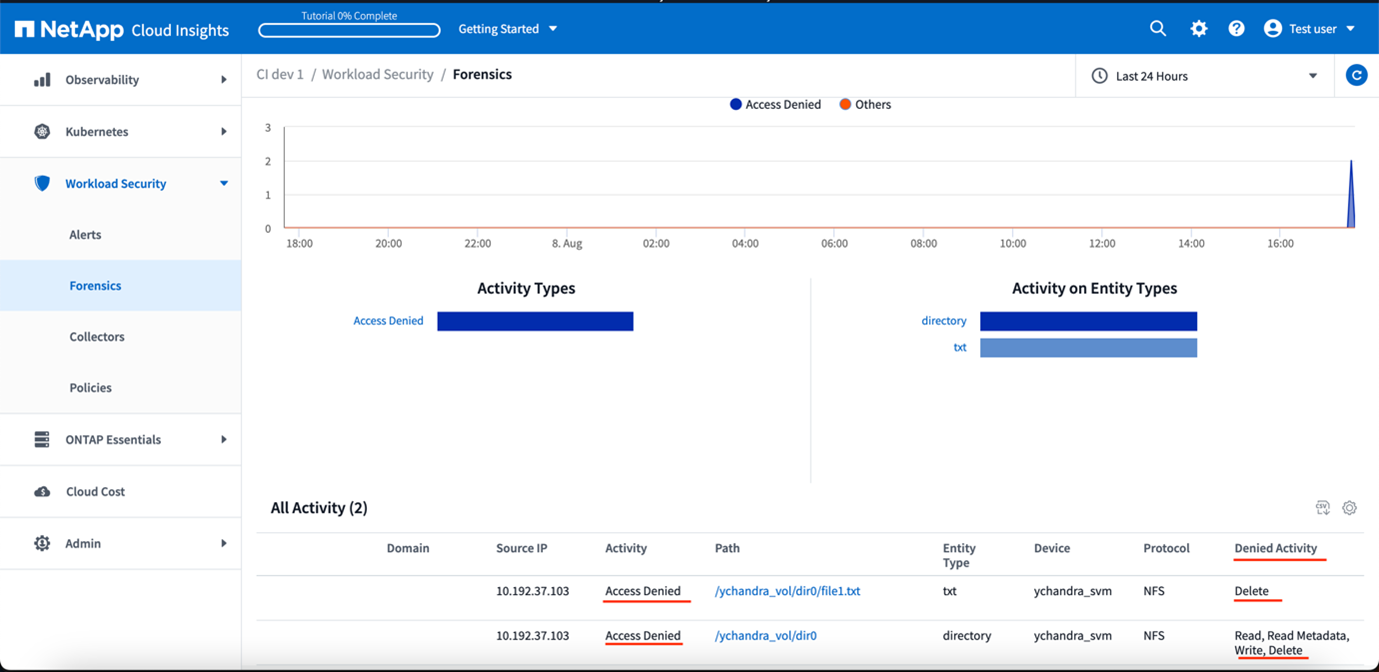Click the tutorial progress bar
Screen dimensions: 1379x672
pyautogui.click(x=349, y=30)
